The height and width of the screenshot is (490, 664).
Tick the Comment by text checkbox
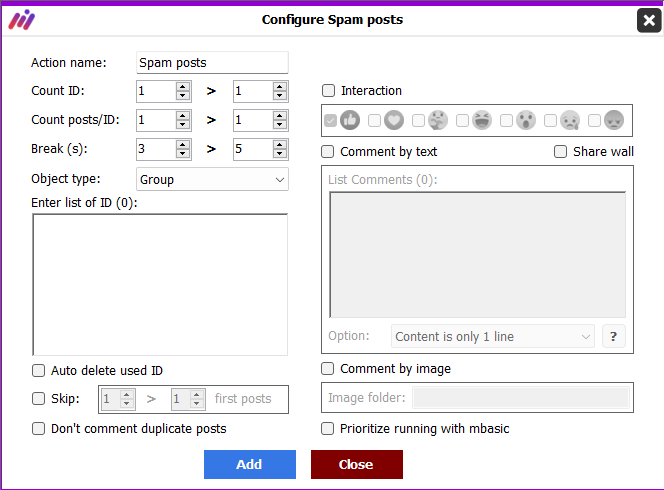[x=327, y=152]
